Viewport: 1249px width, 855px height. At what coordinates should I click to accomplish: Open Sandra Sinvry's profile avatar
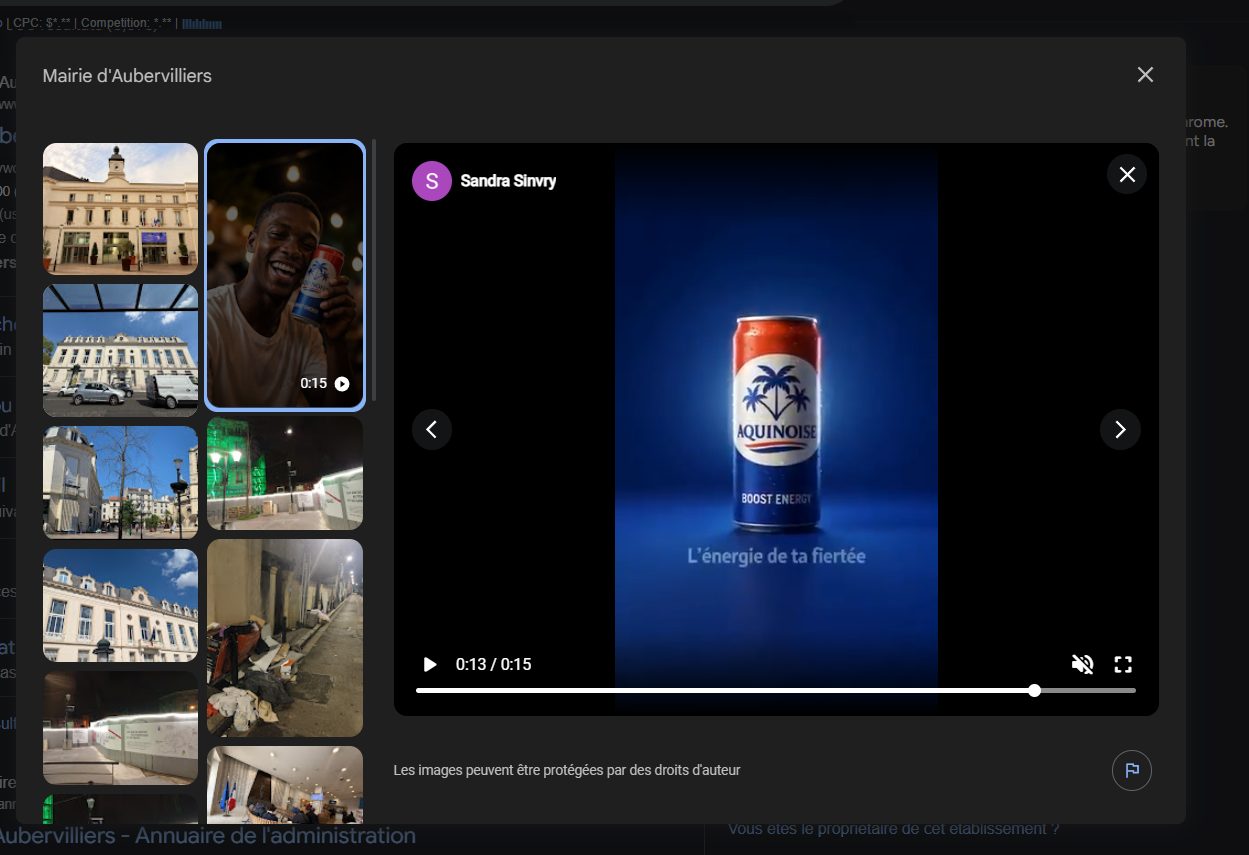tap(432, 181)
